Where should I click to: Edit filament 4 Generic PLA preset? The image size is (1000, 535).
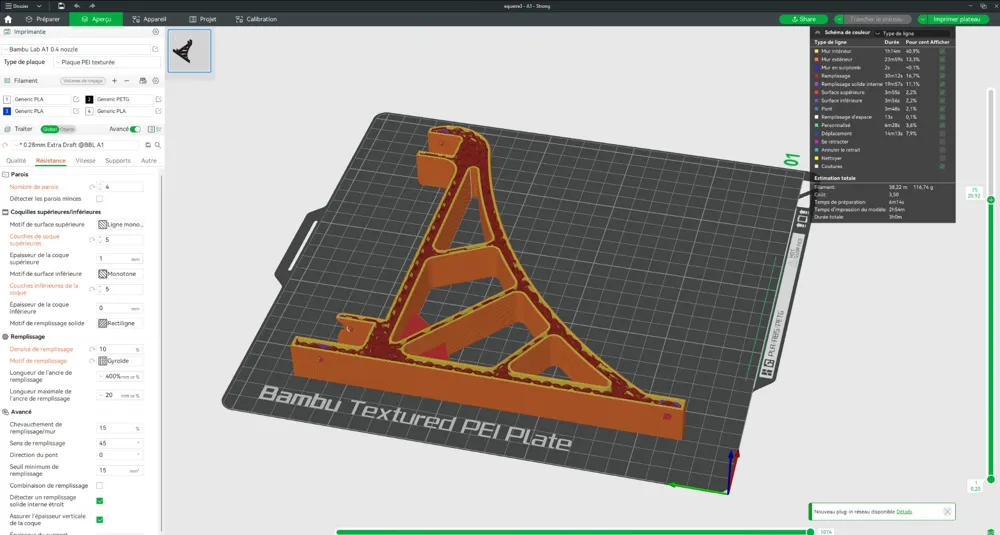point(158,111)
